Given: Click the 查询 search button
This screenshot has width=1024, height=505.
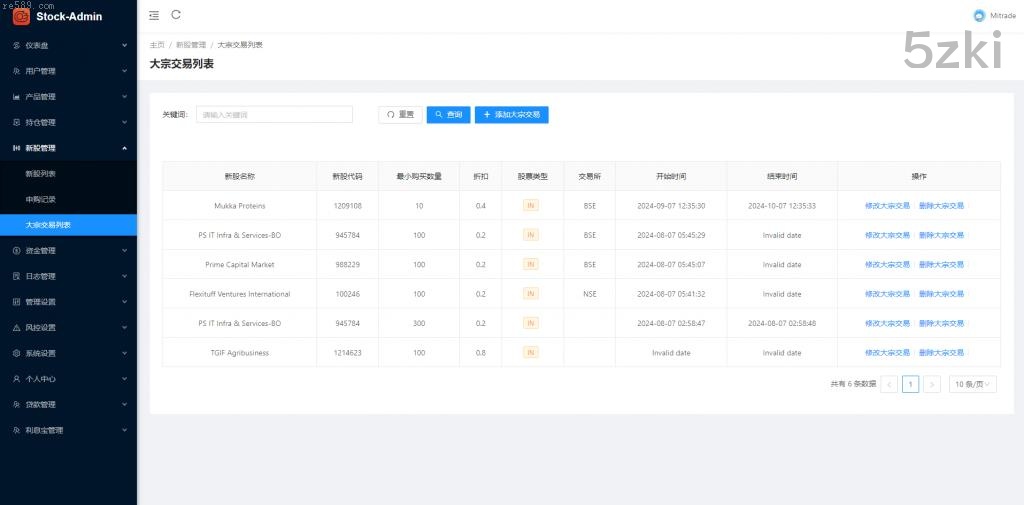Looking at the screenshot, I should coord(448,115).
